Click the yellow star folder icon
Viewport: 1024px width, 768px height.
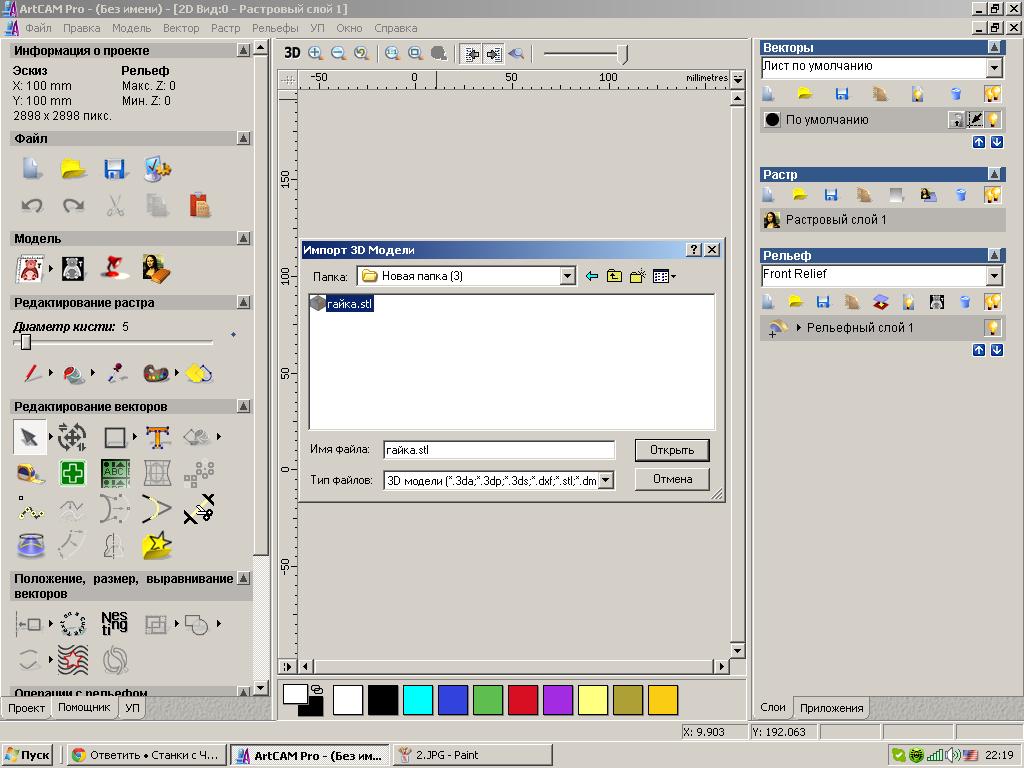tap(157, 546)
